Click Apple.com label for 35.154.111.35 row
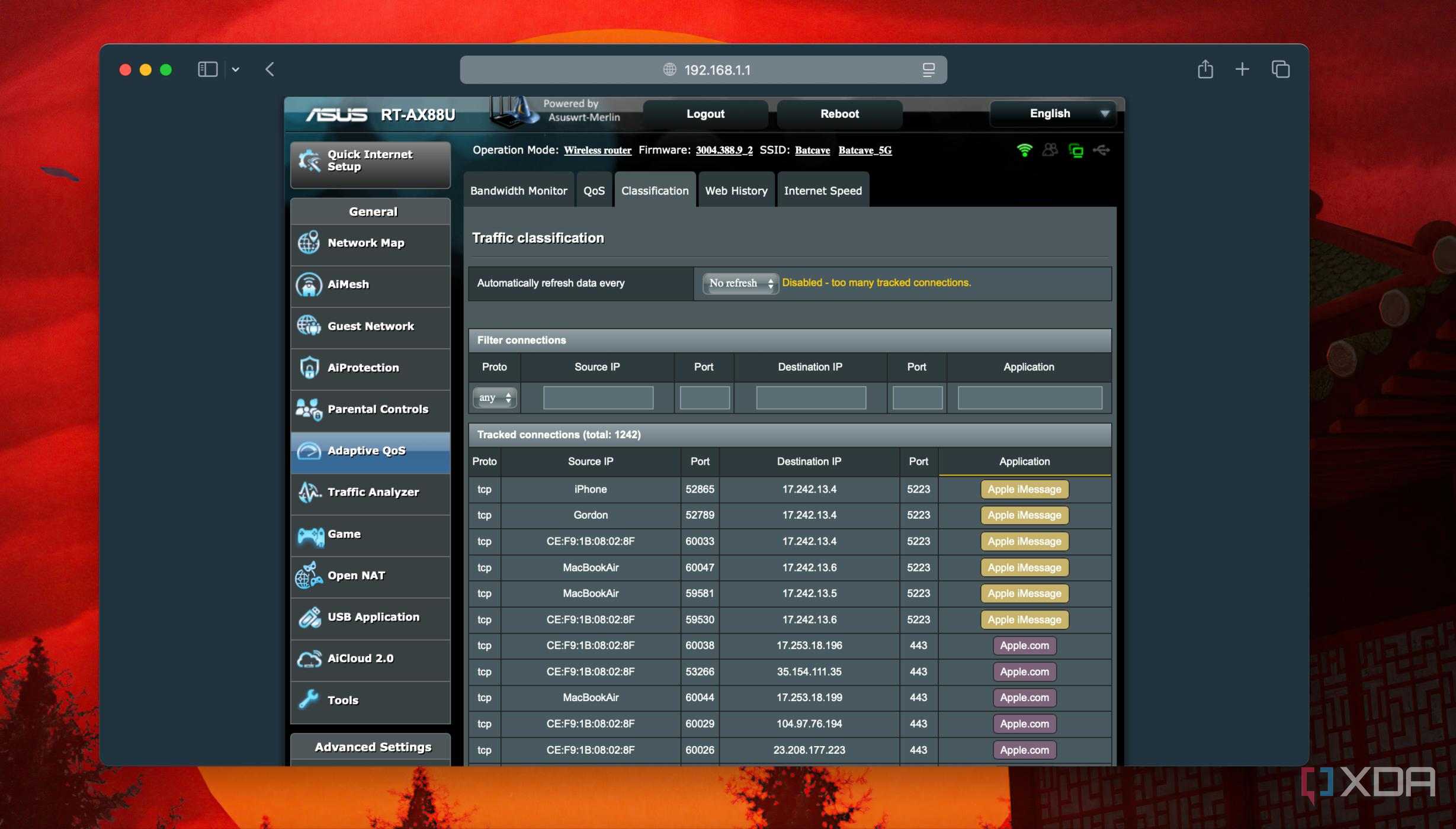The height and width of the screenshot is (829, 1456). tap(1024, 671)
